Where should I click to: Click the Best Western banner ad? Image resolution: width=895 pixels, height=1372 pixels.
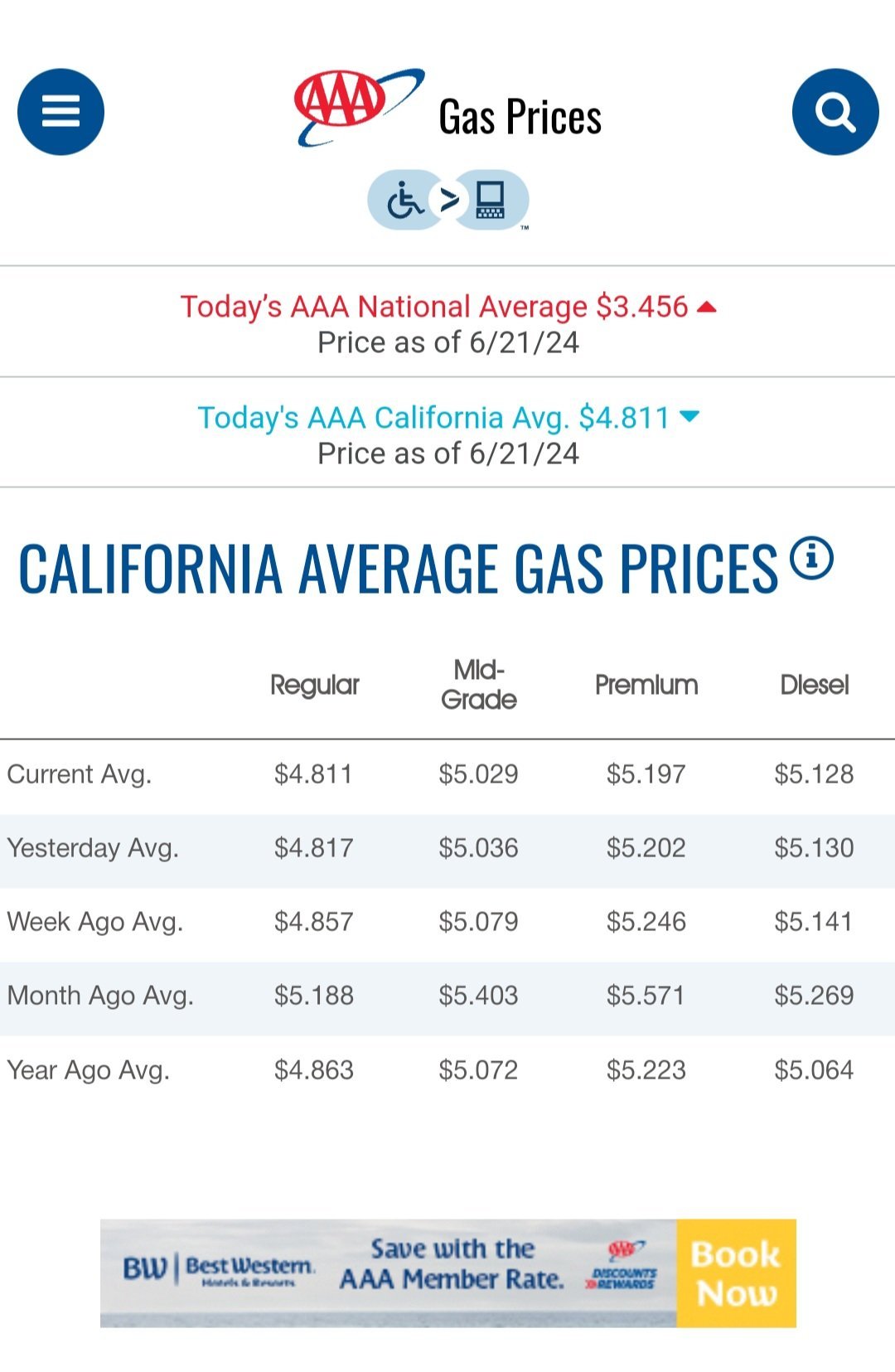tap(447, 1273)
